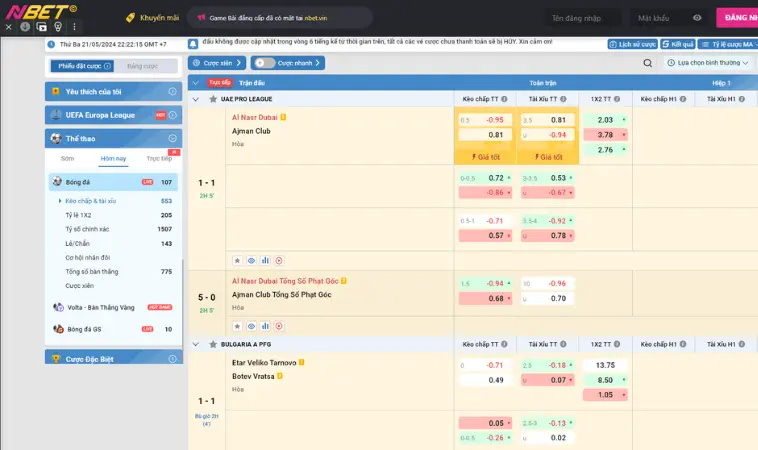This screenshot has width=758, height=450.
Task: Switch to the Sớm tab
Action: point(67,158)
